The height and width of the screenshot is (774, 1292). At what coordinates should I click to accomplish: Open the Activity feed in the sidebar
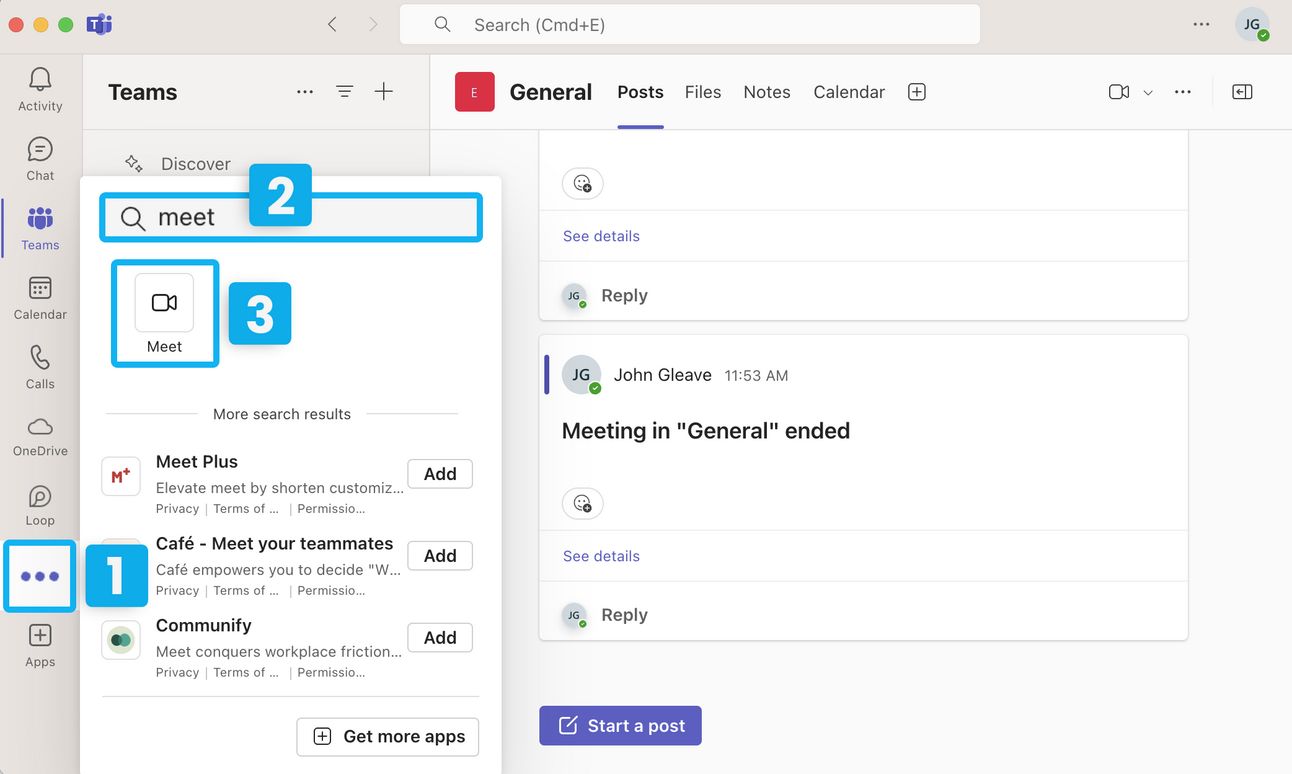tap(40, 90)
